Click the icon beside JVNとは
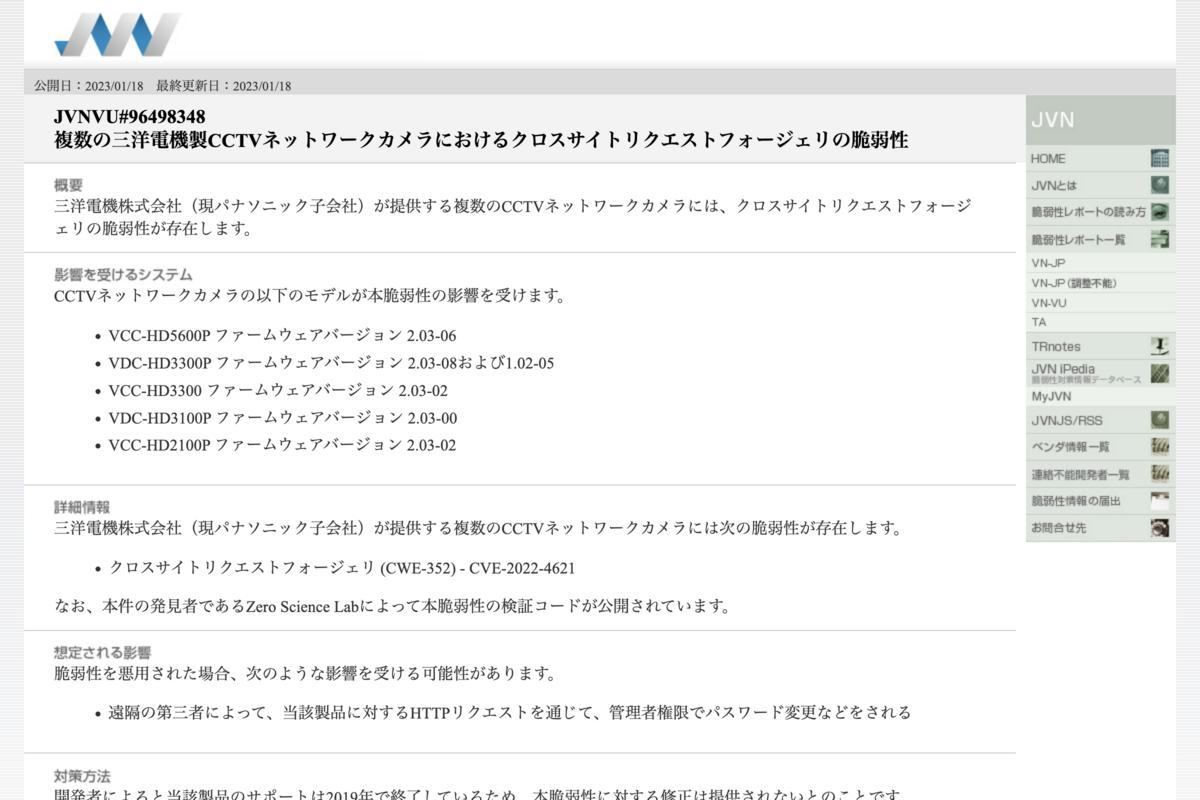Screen dimensions: 1200x800 tap(1160, 185)
